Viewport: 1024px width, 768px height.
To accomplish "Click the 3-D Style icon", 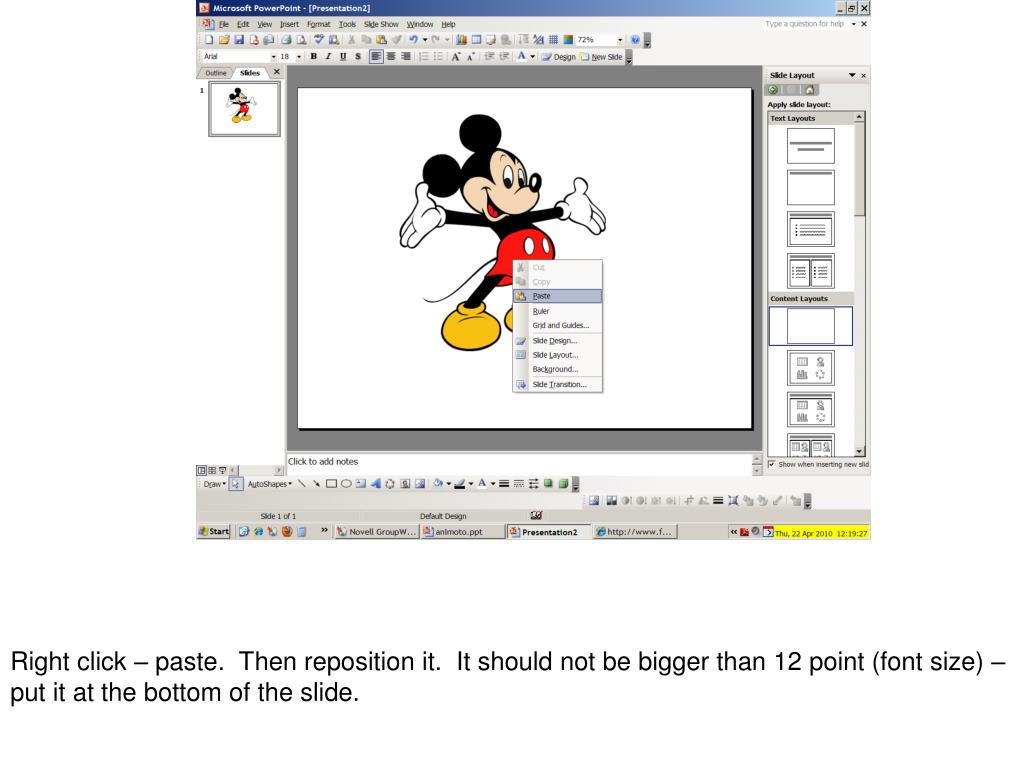I will tap(564, 484).
